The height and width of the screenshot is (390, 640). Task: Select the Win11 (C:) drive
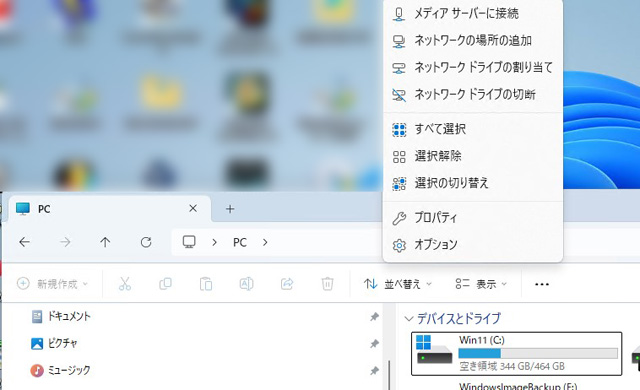tap(516, 353)
